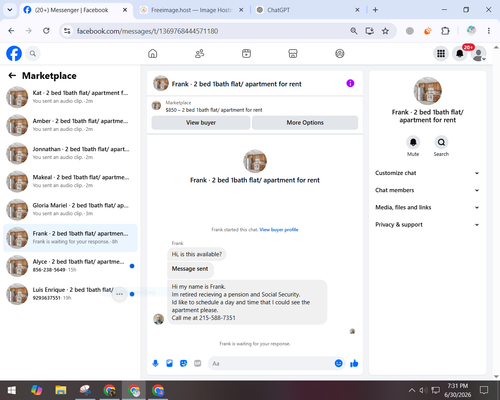Image resolution: width=500 pixels, height=400 pixels.
Task: Open Alyce's unread conversation
Action: [x=70, y=266]
